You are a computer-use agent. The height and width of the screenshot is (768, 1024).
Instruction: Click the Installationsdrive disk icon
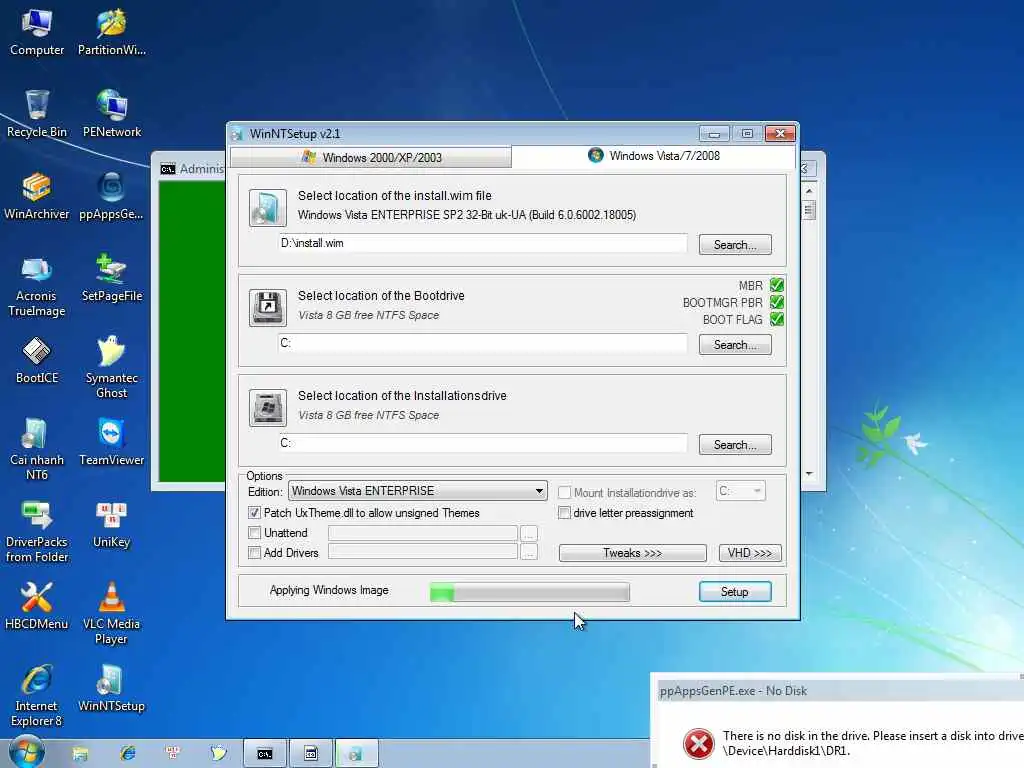tap(268, 408)
